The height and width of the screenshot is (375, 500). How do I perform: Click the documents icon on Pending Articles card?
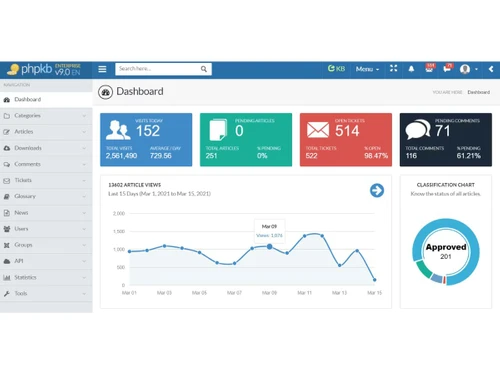218,130
